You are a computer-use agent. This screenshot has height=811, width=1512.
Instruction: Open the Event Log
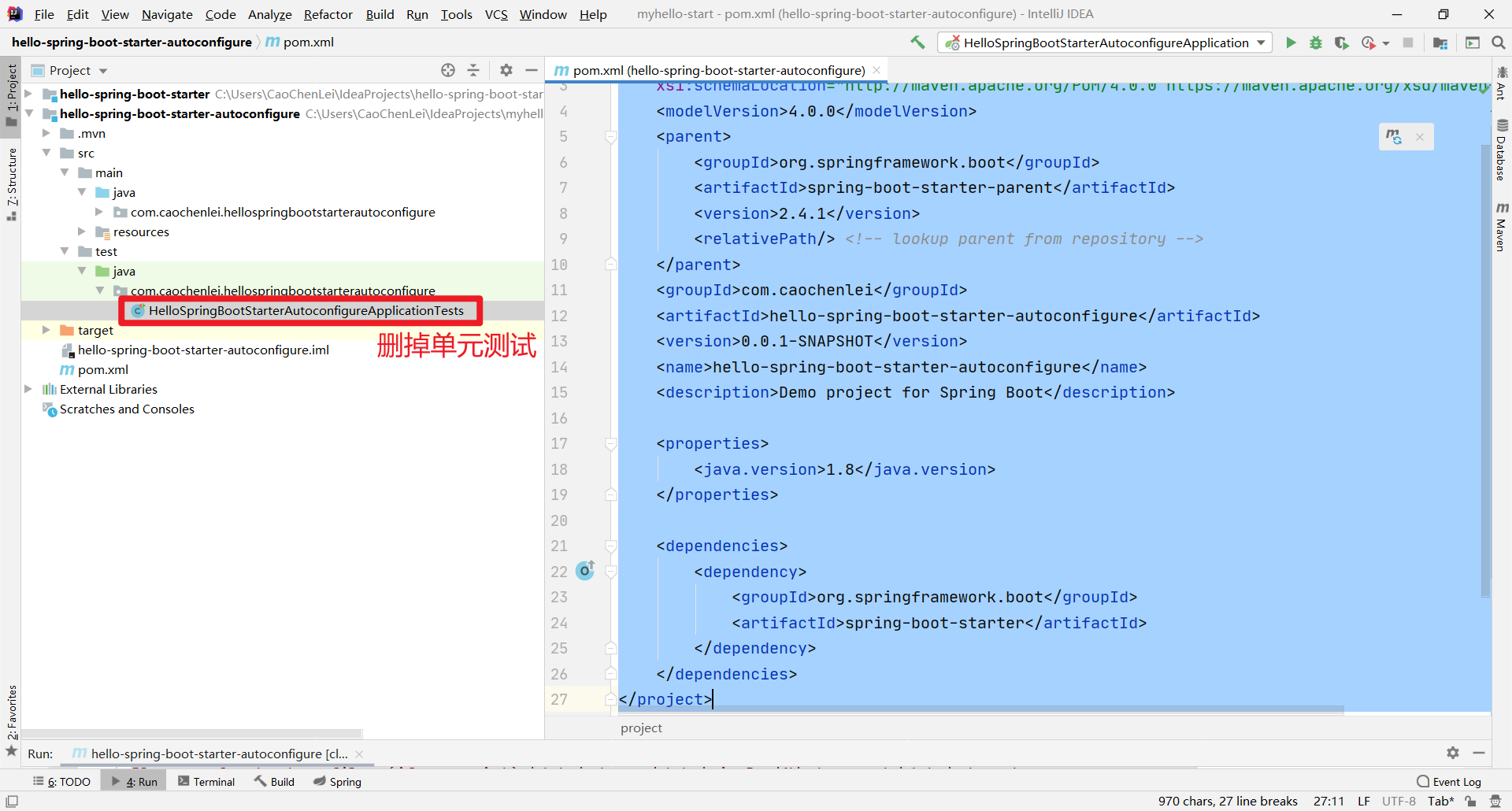(1449, 782)
